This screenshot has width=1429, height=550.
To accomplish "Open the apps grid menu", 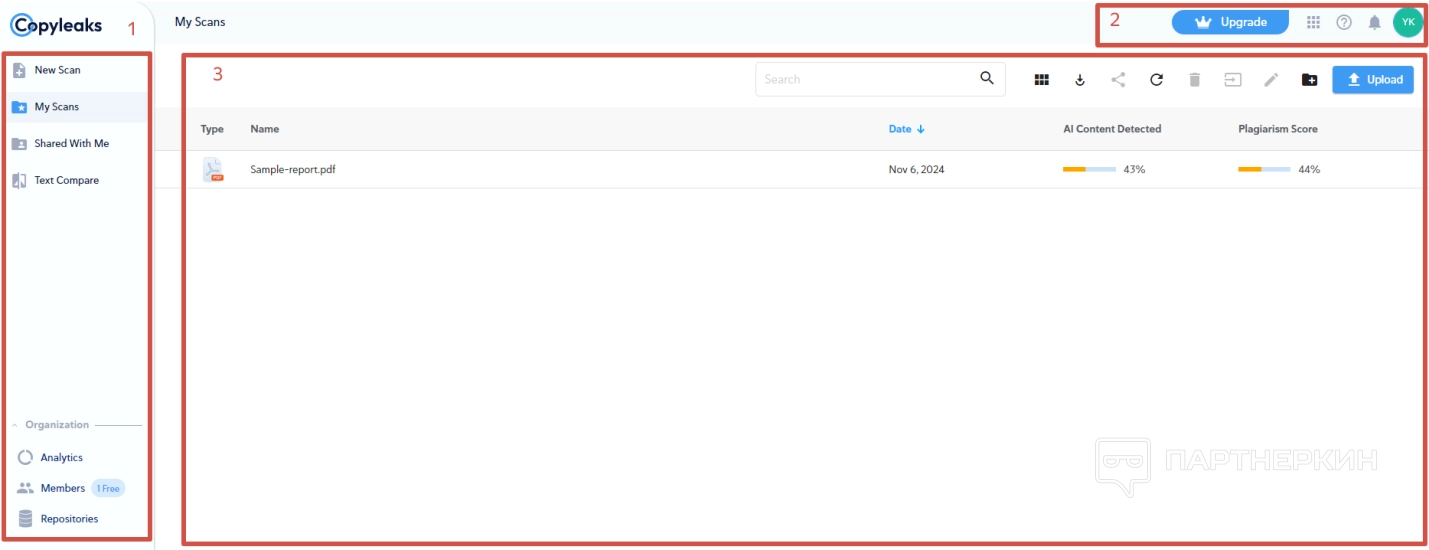I will (x=1314, y=22).
